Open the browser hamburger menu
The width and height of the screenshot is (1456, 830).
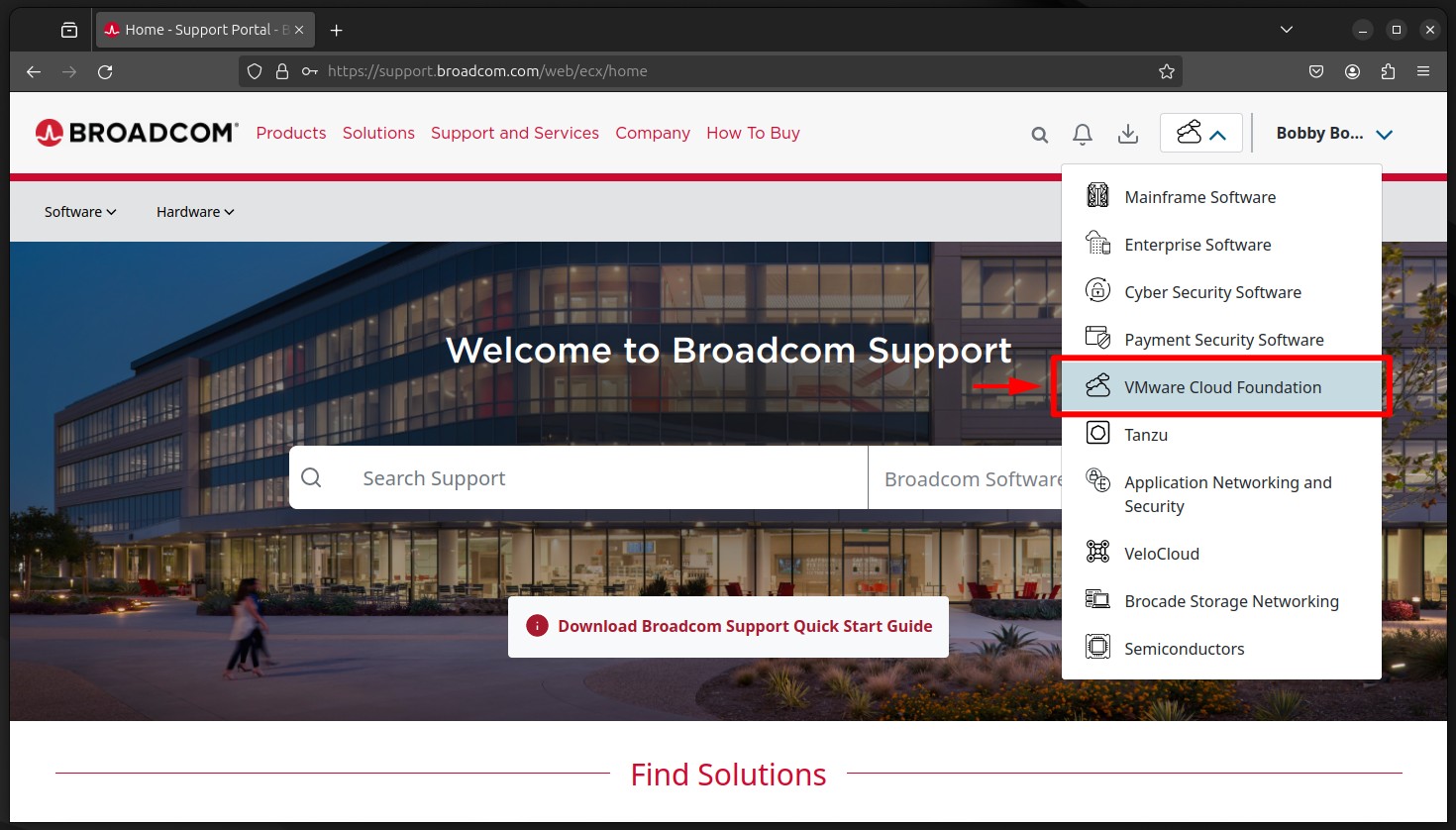pyautogui.click(x=1423, y=71)
